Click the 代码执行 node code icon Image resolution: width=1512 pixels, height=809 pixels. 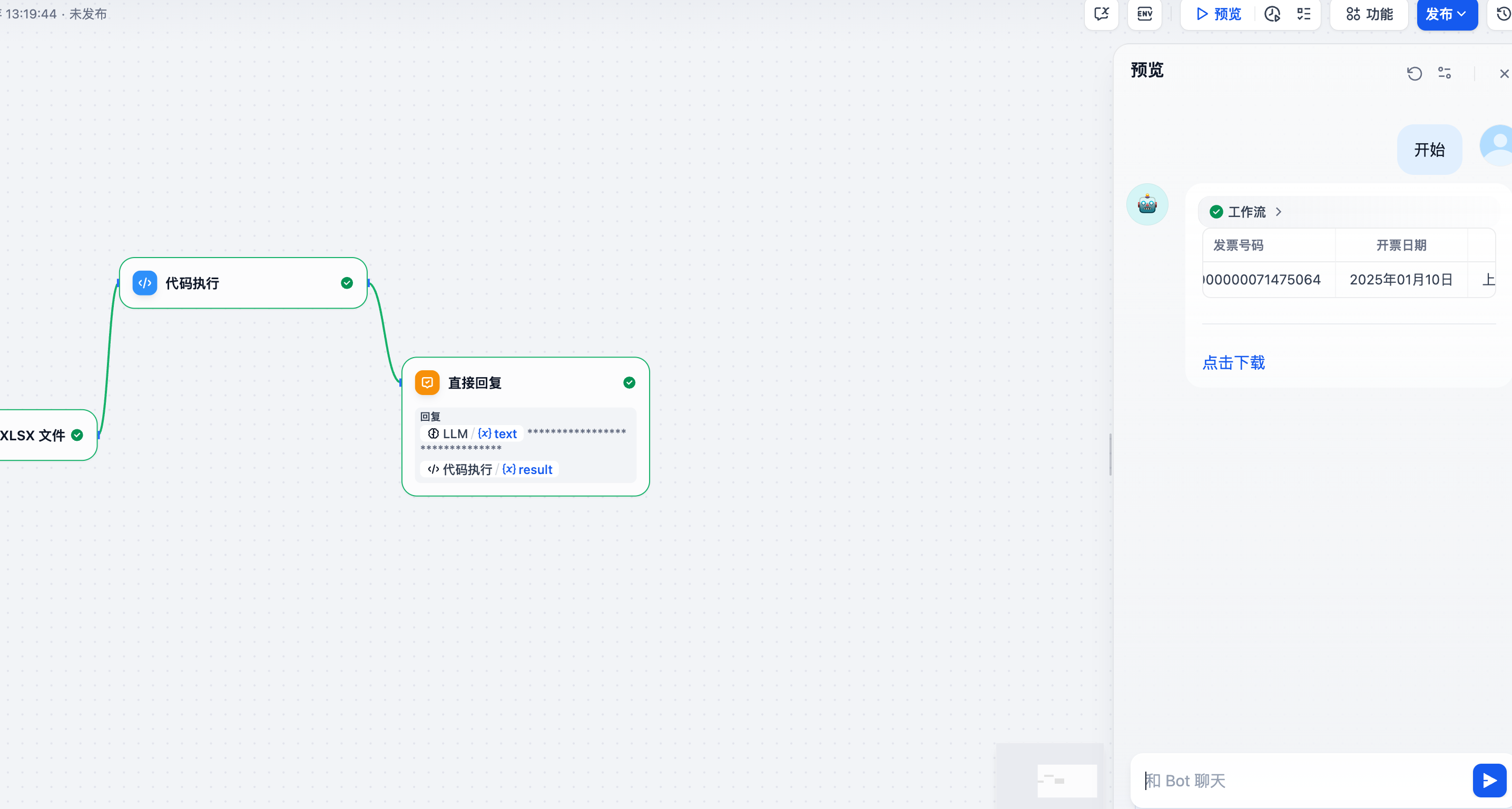point(145,283)
